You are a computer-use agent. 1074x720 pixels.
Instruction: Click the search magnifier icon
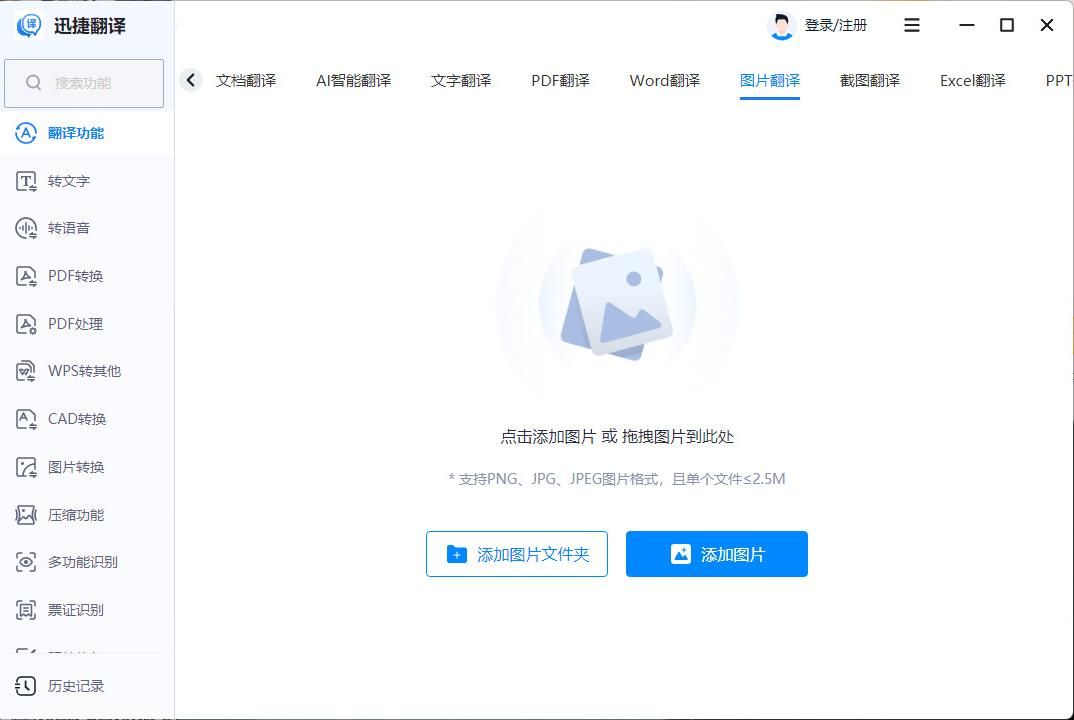click(x=34, y=83)
